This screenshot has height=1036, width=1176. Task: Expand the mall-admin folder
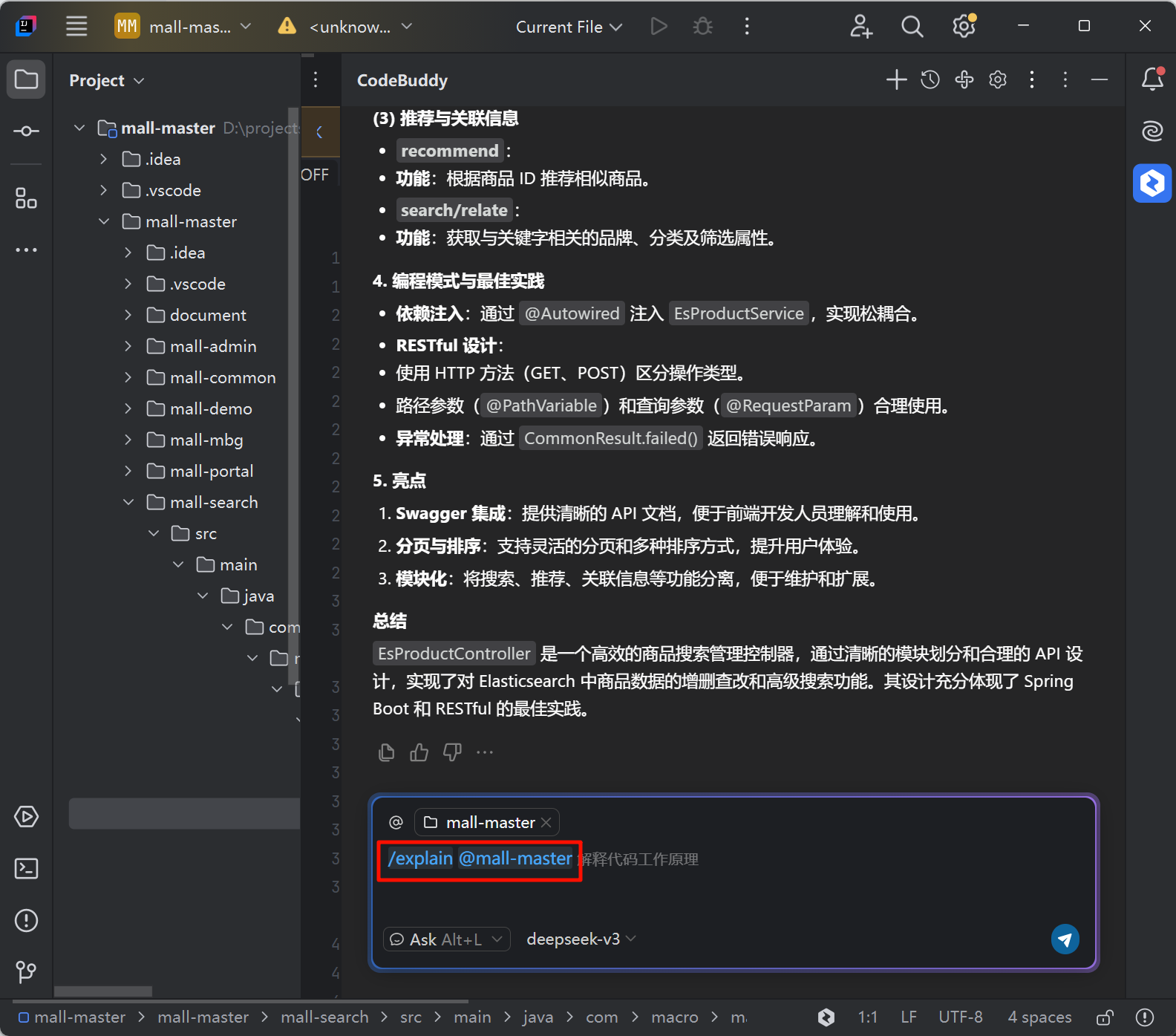coord(128,346)
